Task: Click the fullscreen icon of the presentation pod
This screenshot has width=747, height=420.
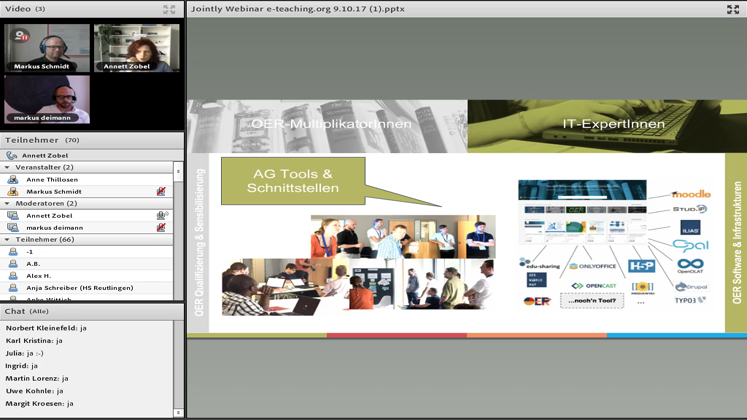Action: (732, 9)
